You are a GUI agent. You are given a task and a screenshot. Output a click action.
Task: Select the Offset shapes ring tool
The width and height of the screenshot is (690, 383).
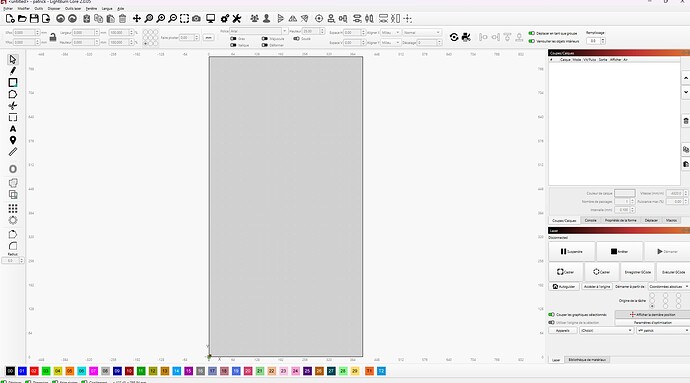(x=13, y=169)
